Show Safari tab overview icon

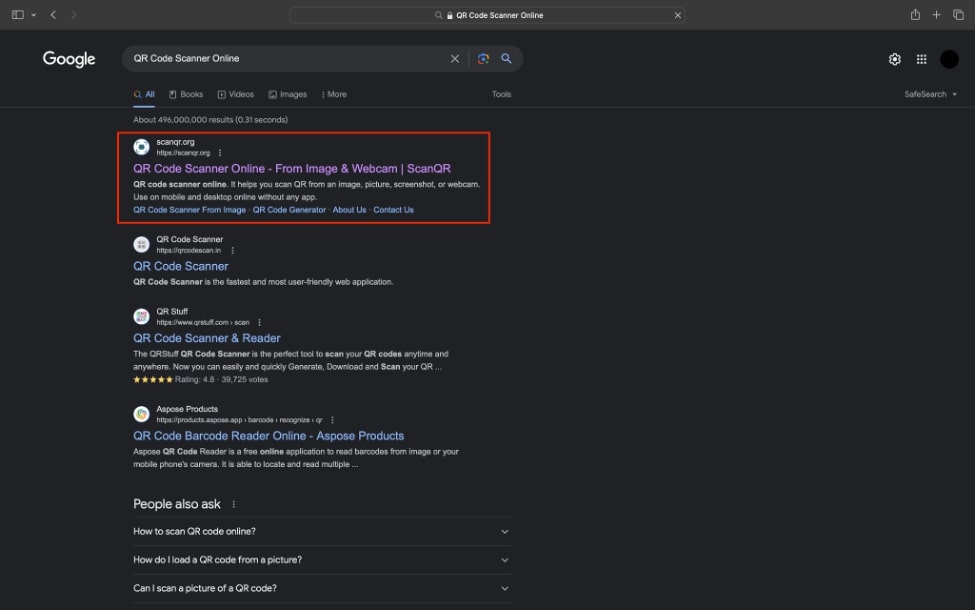(x=958, y=15)
